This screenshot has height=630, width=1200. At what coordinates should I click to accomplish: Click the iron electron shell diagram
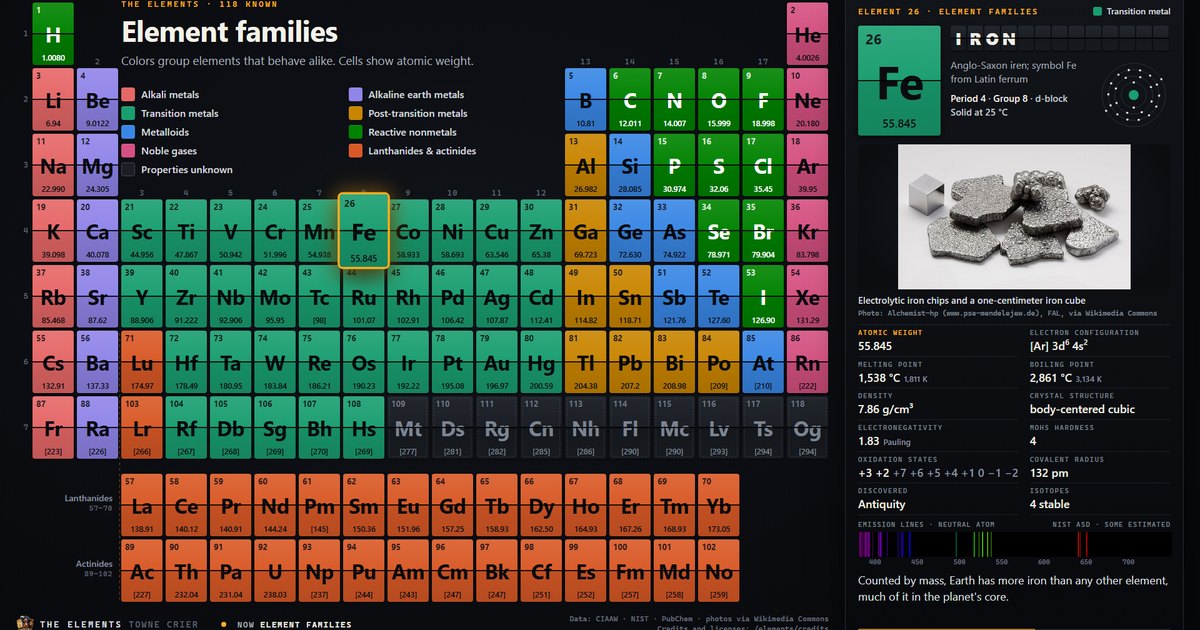(1134, 95)
